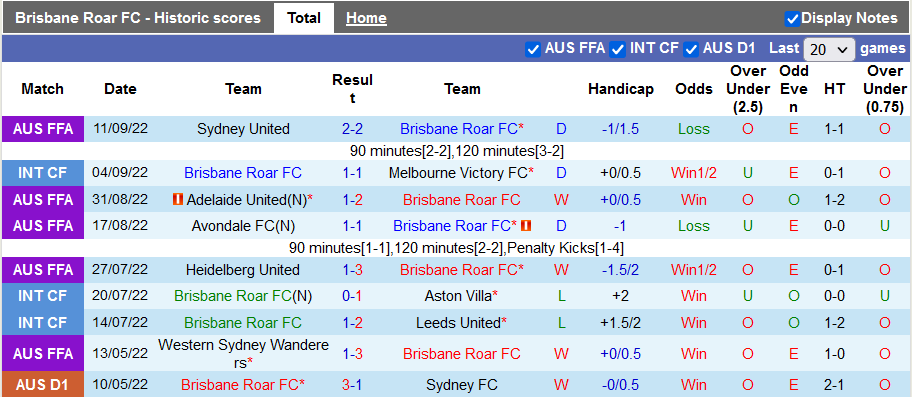Click Sydney United team name

tap(243, 129)
